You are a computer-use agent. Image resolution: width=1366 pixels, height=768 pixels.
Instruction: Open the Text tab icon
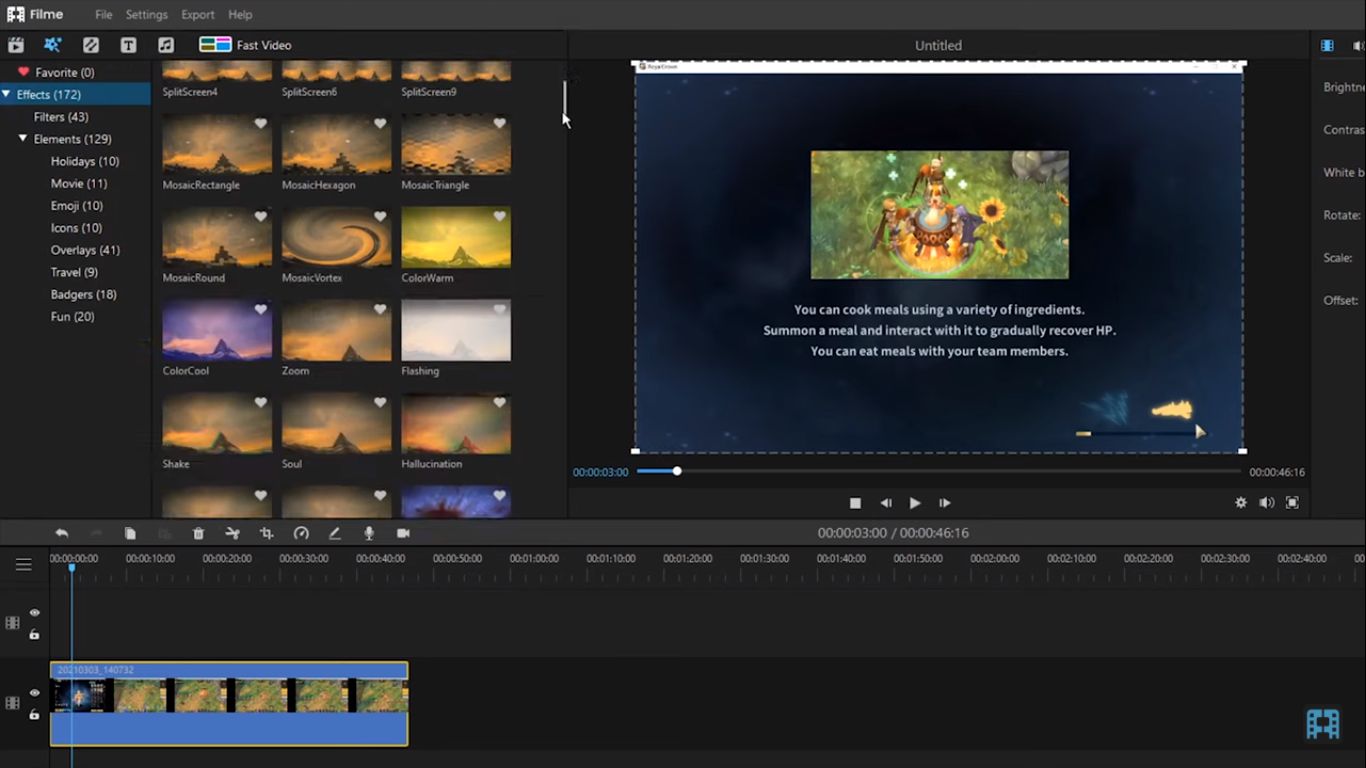pyautogui.click(x=128, y=45)
